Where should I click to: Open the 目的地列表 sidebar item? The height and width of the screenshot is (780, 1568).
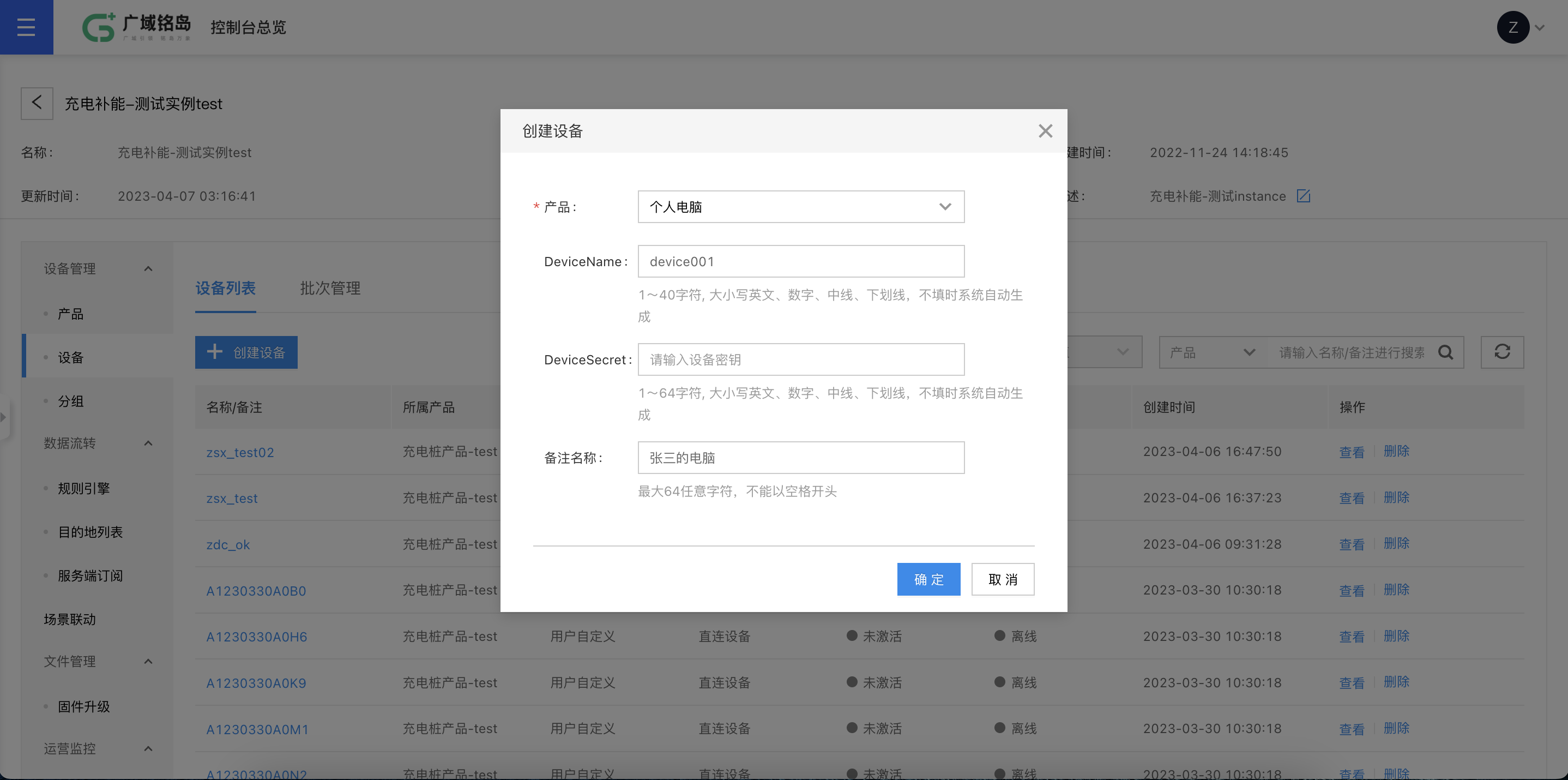[x=90, y=532]
